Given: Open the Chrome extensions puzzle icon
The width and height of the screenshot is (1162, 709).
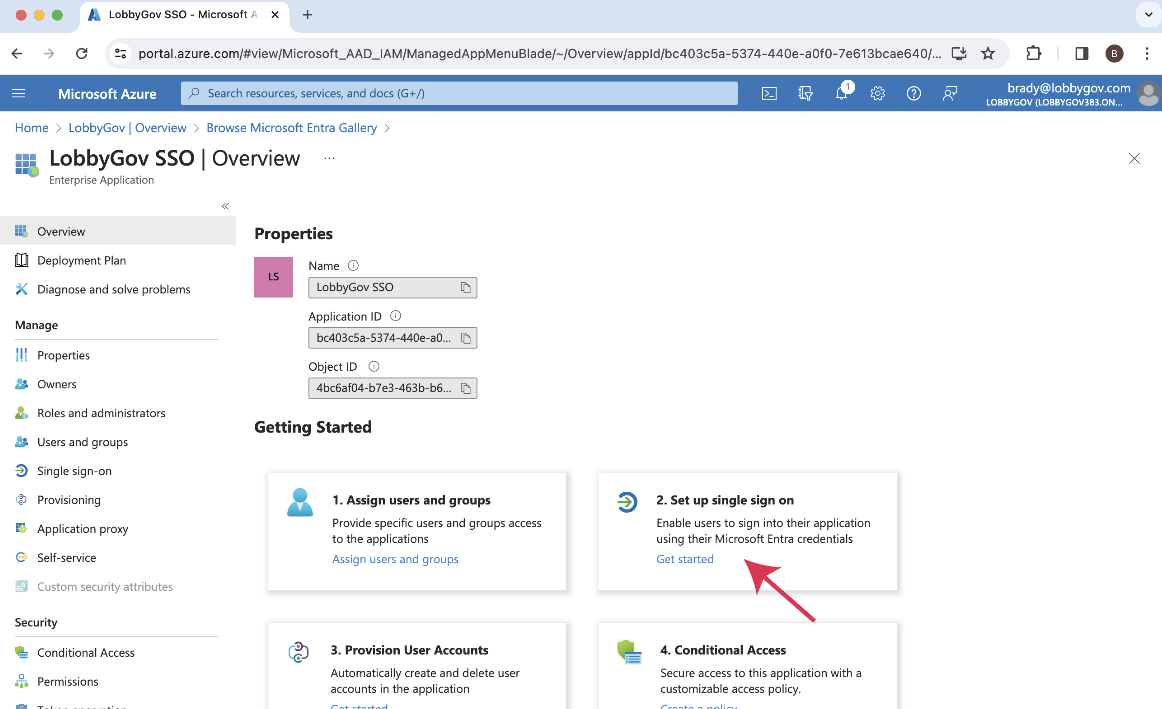Looking at the screenshot, I should point(1033,53).
